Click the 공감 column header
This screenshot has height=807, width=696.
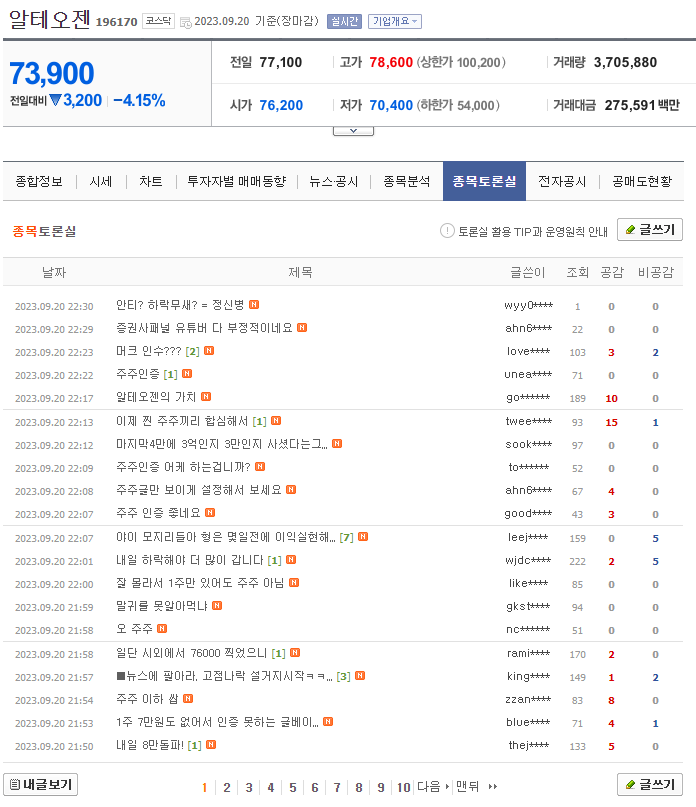(x=612, y=272)
